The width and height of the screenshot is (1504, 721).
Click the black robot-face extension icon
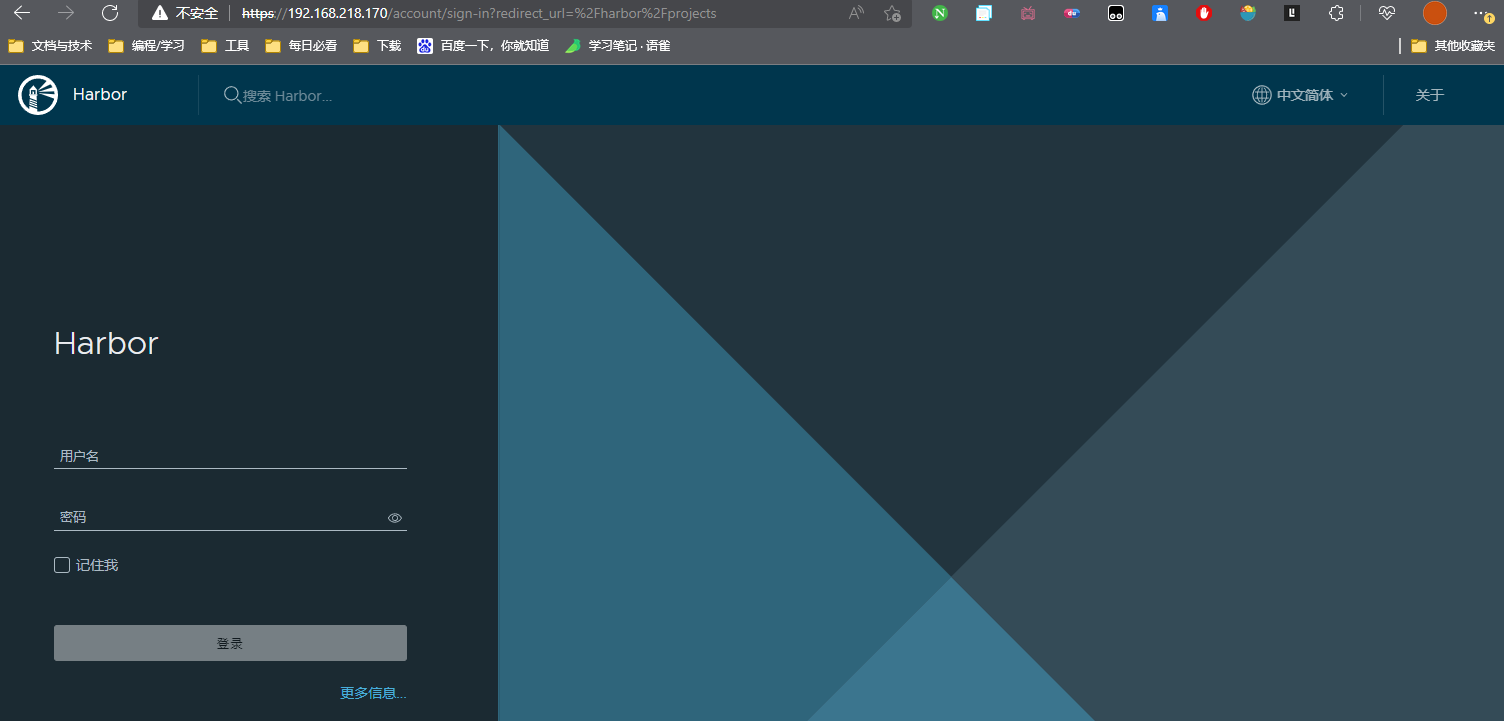tap(1116, 13)
